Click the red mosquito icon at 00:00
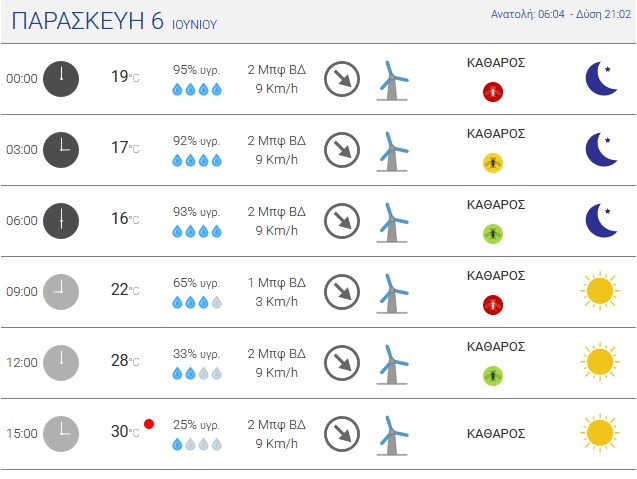The width and height of the screenshot is (637, 479). click(493, 92)
